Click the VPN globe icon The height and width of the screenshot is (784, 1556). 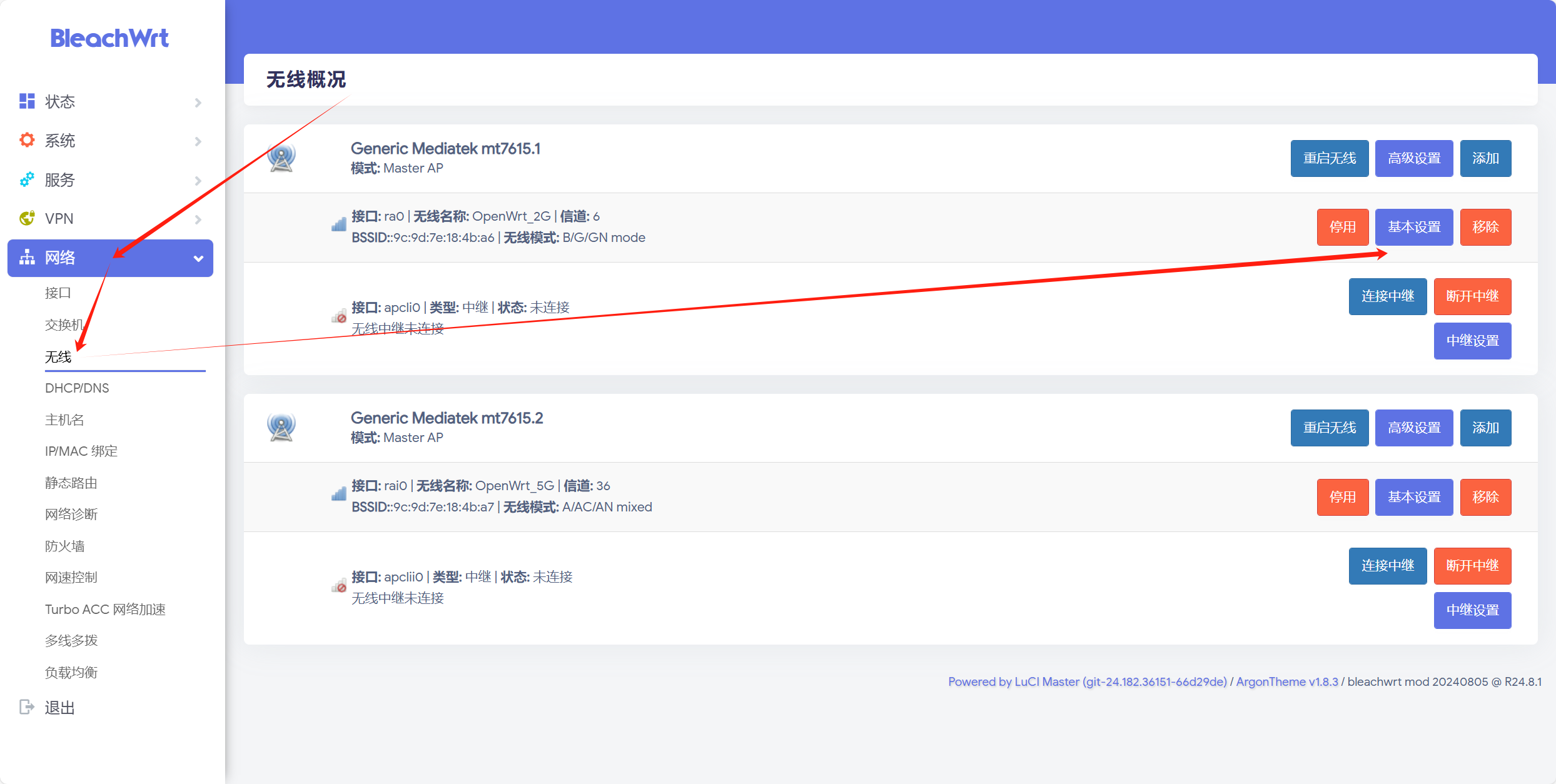(x=27, y=218)
